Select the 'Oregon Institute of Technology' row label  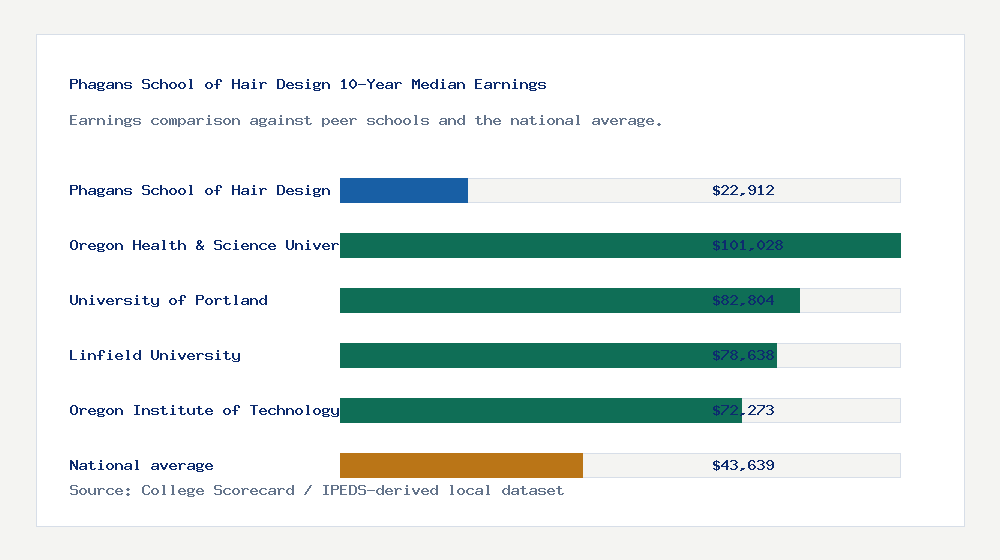coord(204,410)
